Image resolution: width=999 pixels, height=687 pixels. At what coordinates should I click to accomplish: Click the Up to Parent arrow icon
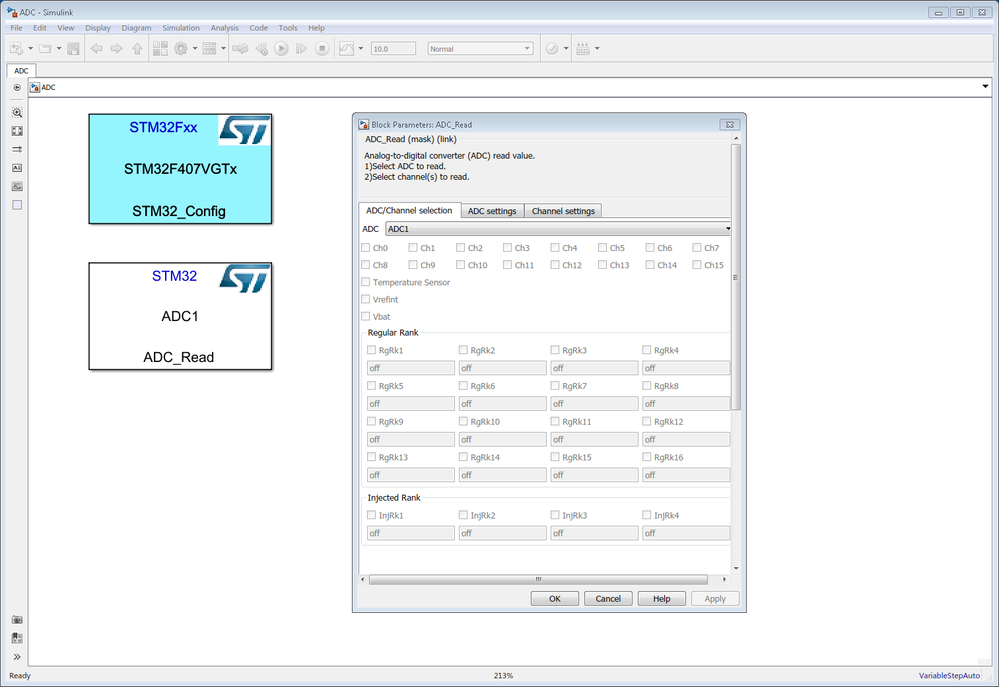[137, 48]
